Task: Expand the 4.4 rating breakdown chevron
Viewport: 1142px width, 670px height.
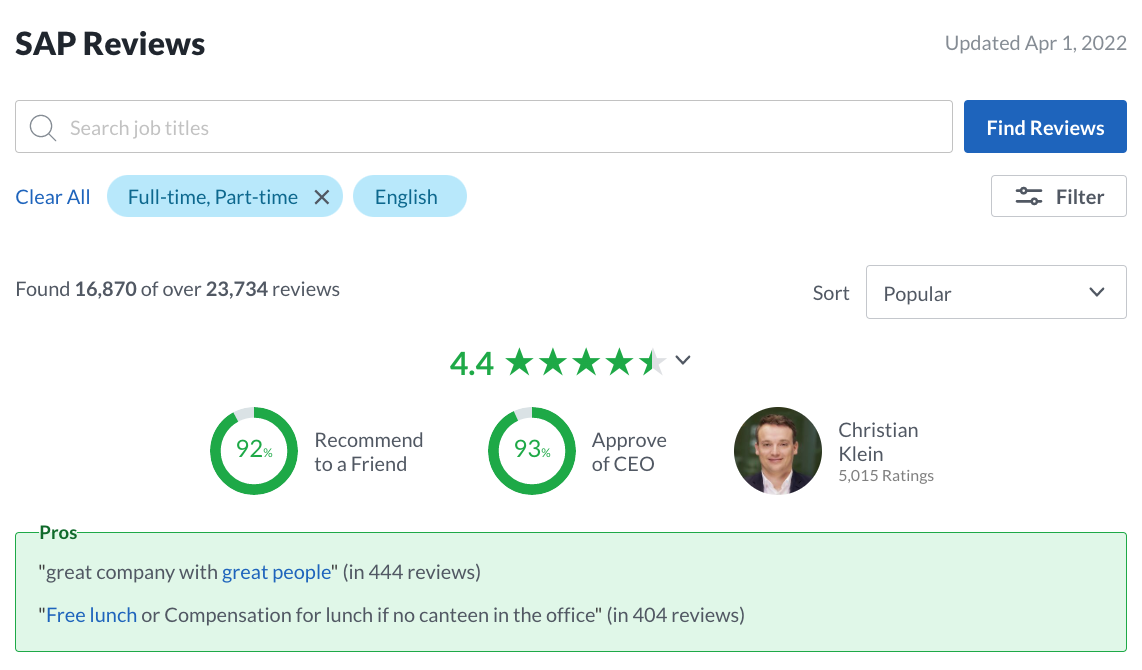Action: tap(682, 360)
